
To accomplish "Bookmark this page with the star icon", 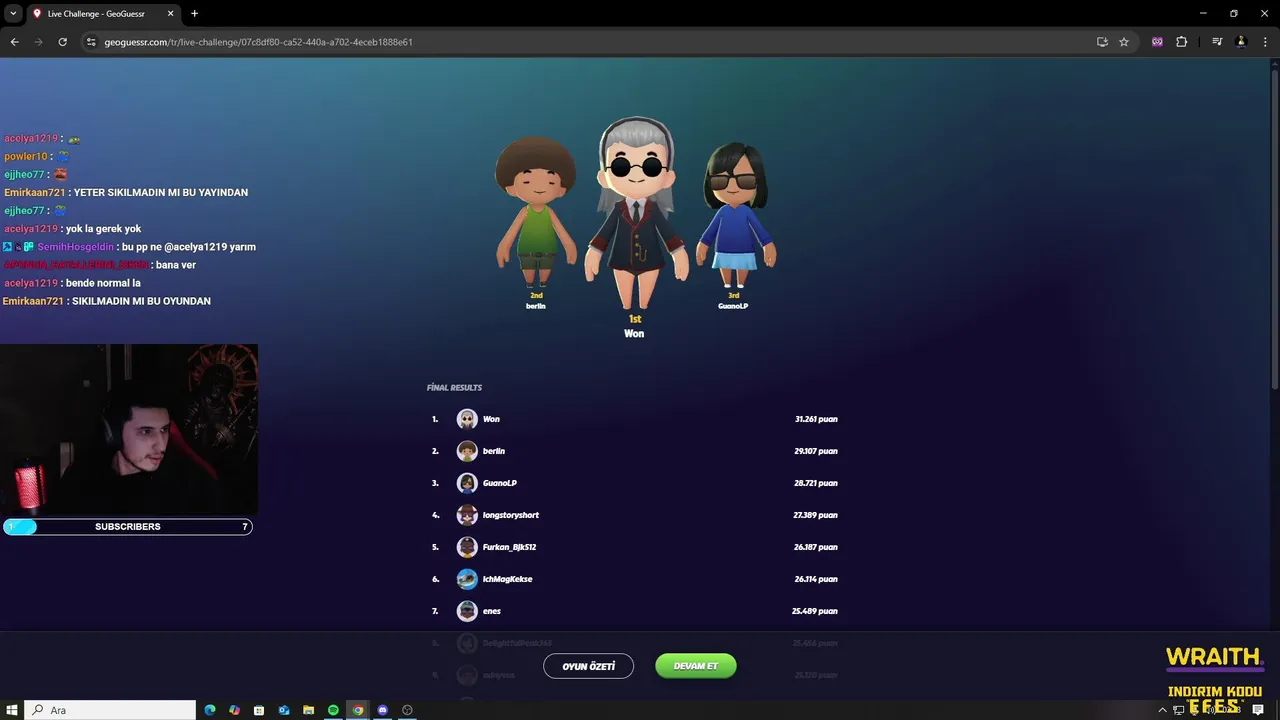I will (1124, 42).
